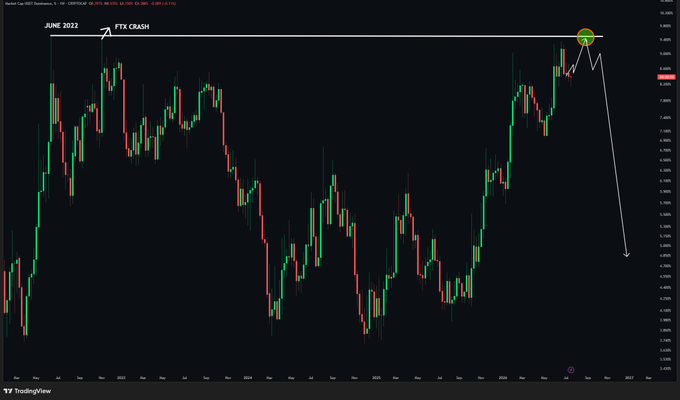Screen dimensions: 680x400
Task: Click the 2023 label on the time axis
Action: 121,378
